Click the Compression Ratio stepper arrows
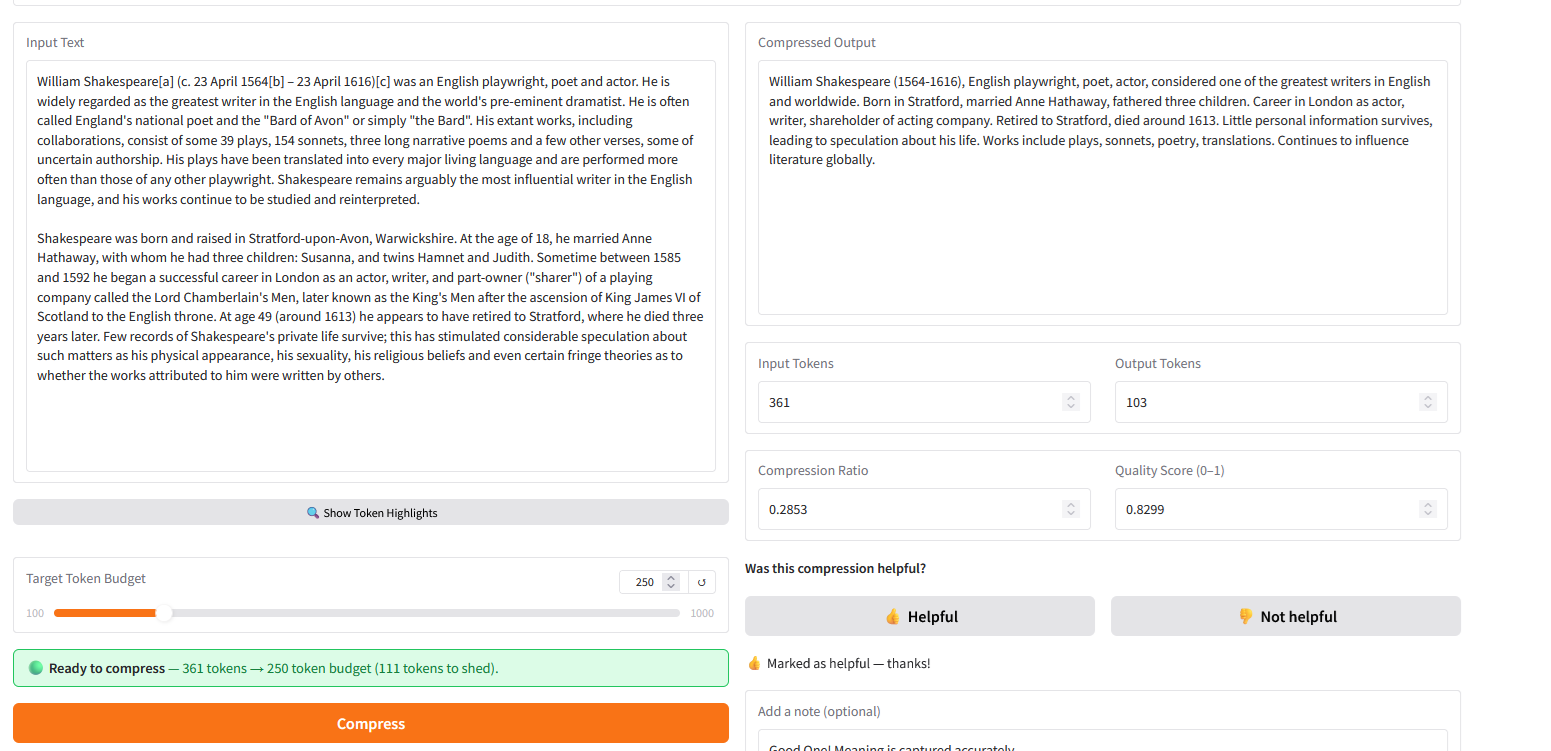 [x=1071, y=509]
